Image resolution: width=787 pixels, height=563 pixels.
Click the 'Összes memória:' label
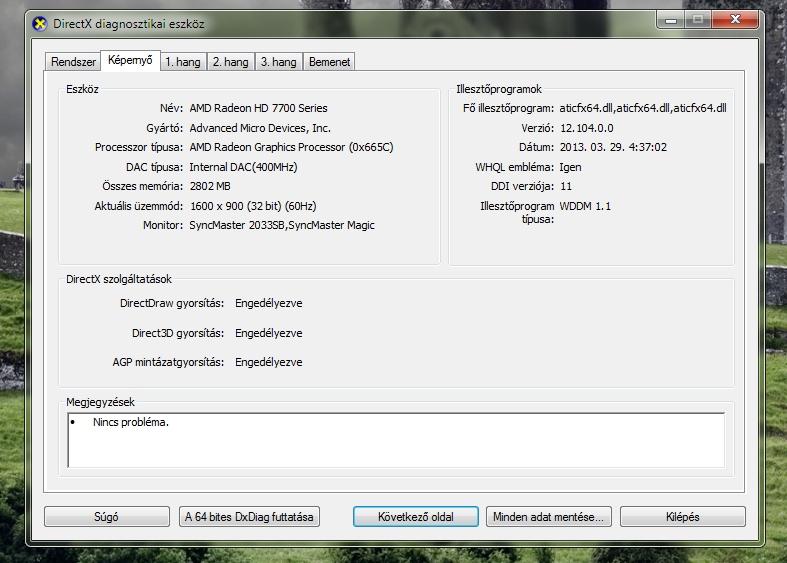(x=143, y=186)
